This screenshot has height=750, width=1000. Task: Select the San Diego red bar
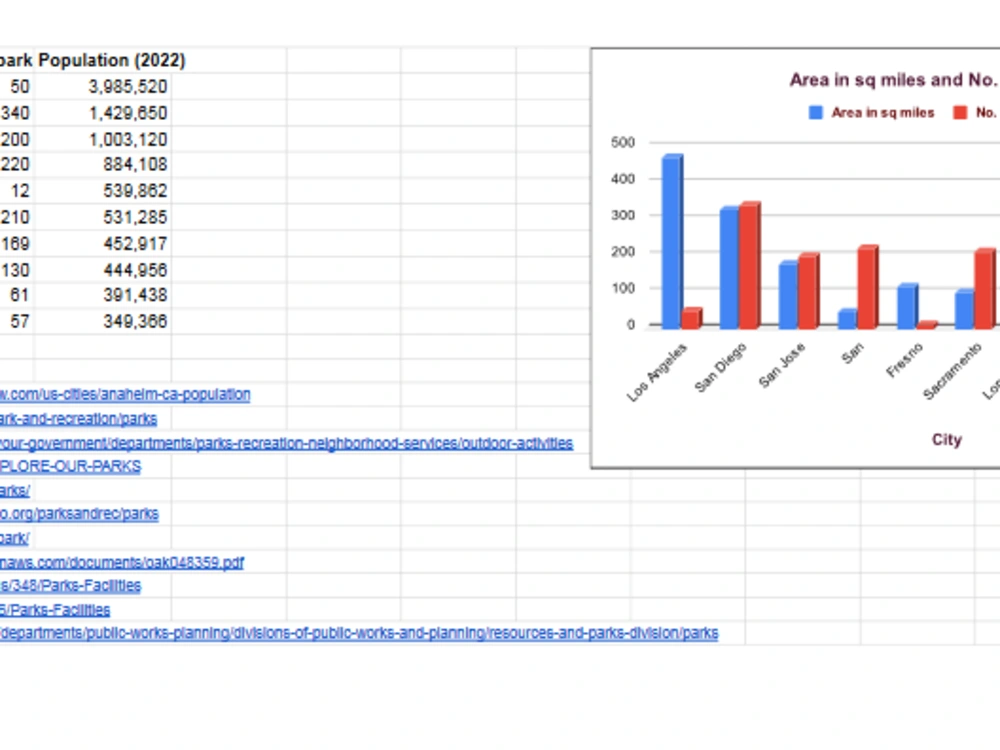point(750,266)
